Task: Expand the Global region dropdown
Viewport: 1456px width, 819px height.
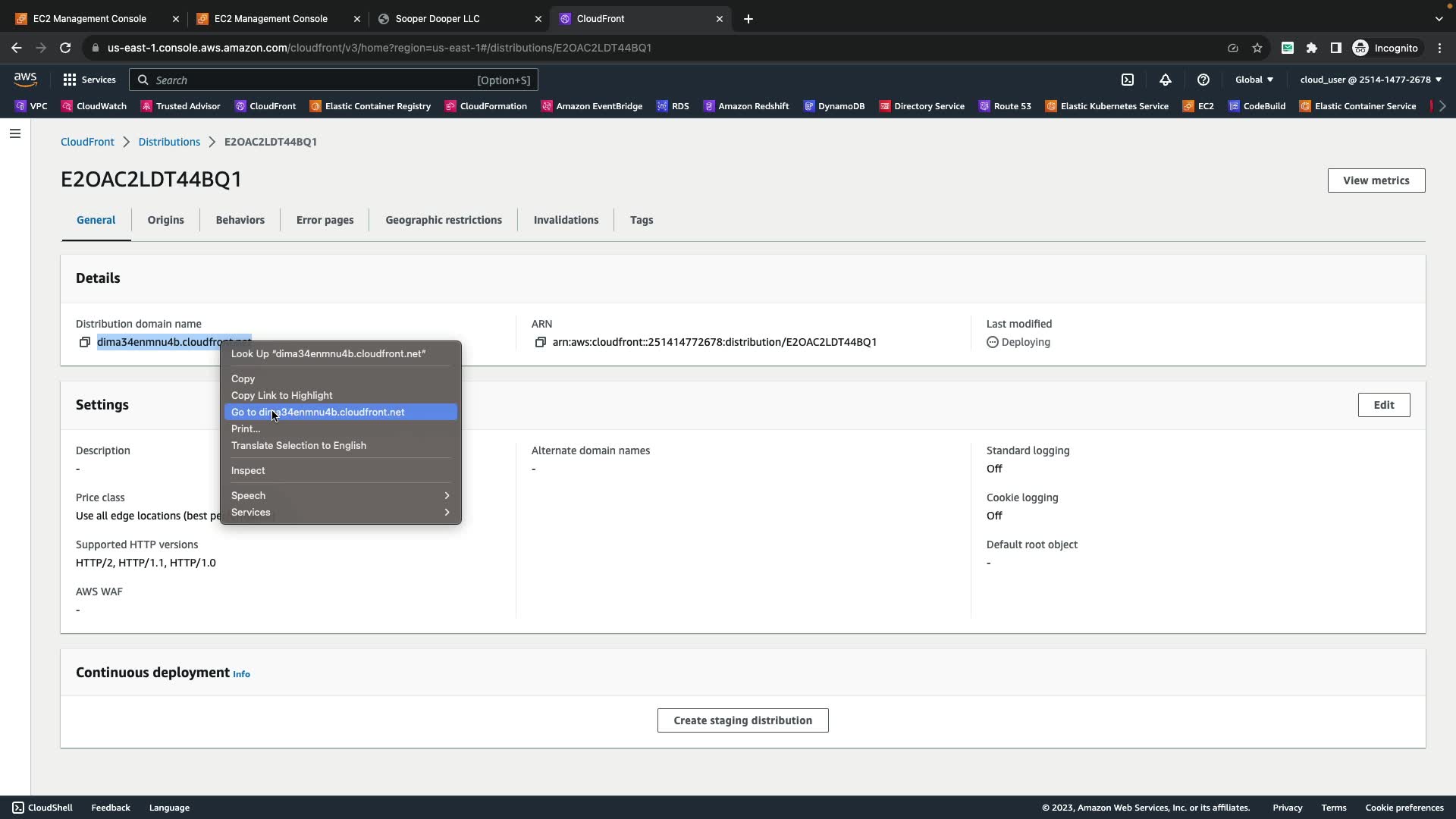Action: [x=1254, y=80]
